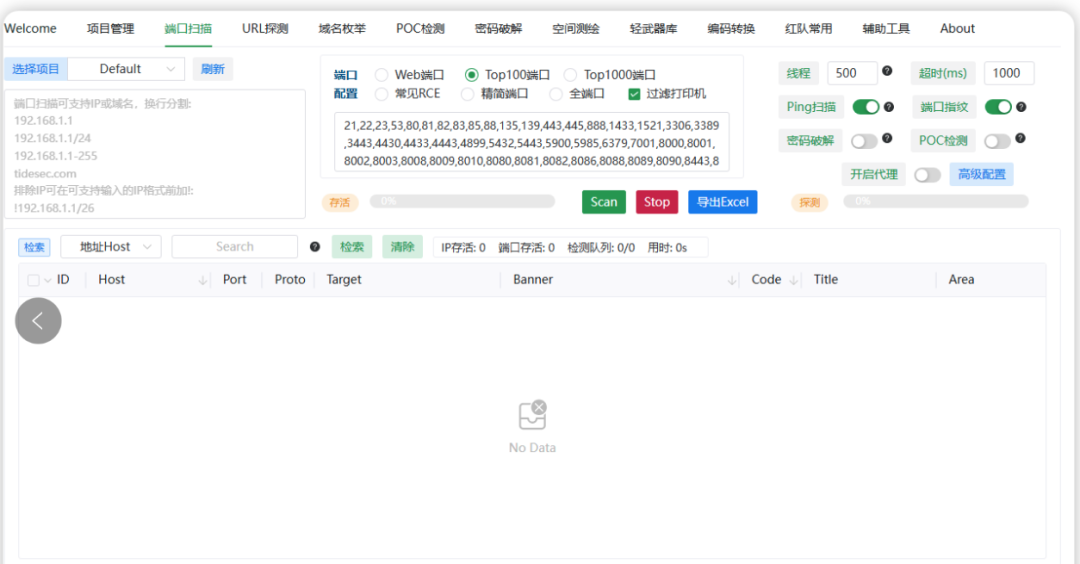The height and width of the screenshot is (564, 1080).
Task: Click the IP存活: 0 status text
Action: pyautogui.click(x=464, y=248)
